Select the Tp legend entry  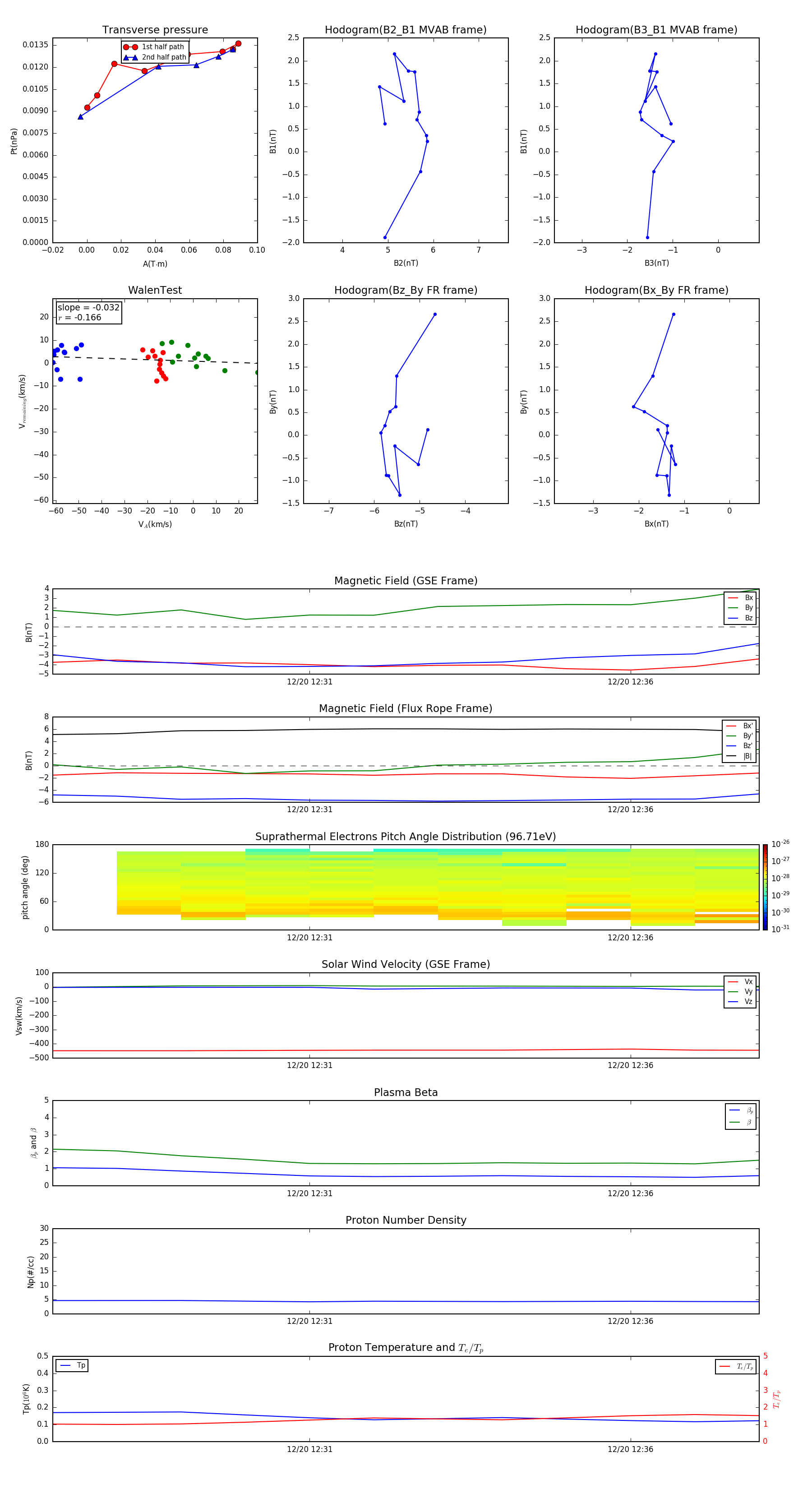click(72, 1365)
